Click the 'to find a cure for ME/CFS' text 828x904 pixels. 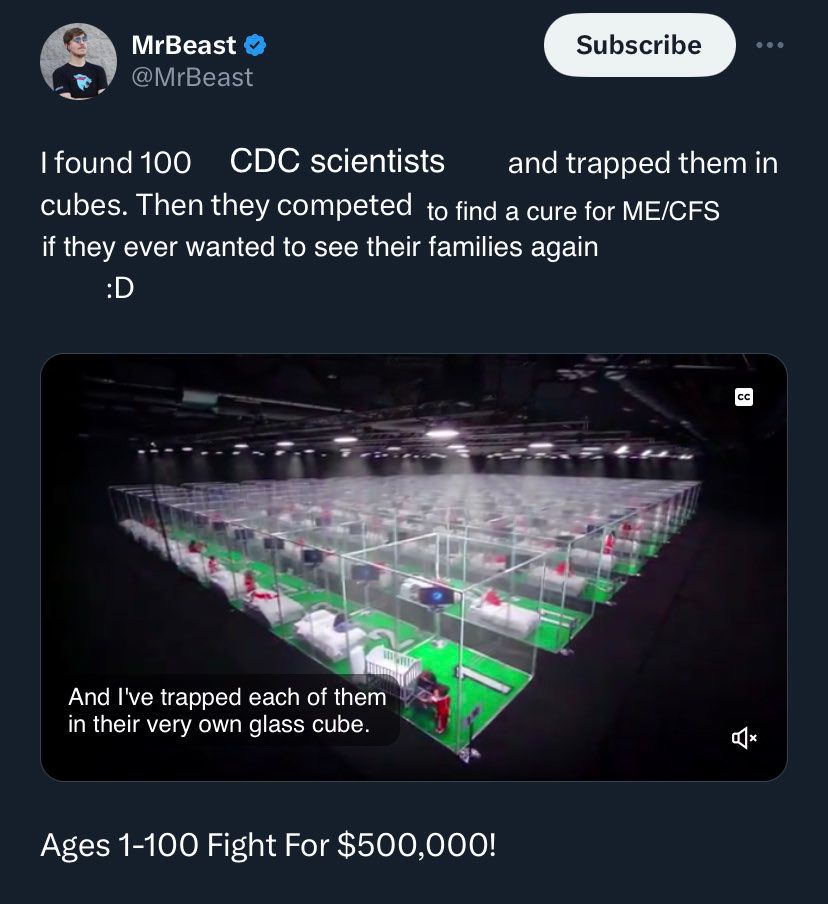pyautogui.click(x=573, y=211)
